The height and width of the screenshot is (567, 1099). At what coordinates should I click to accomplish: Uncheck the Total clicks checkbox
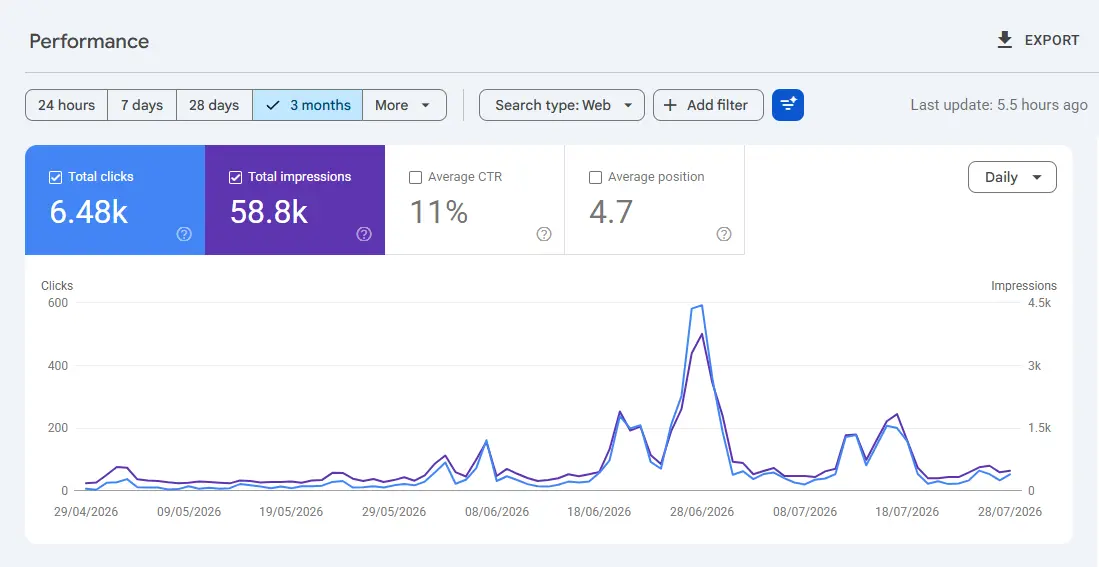click(x=55, y=177)
